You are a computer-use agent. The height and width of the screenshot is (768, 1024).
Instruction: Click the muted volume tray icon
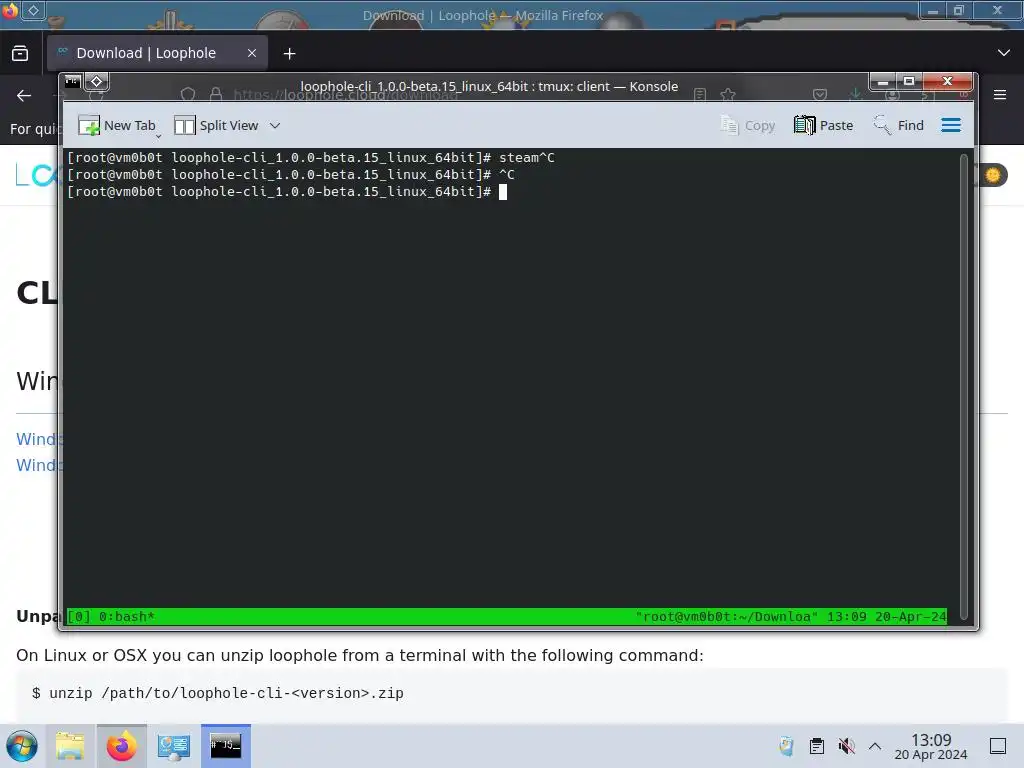pos(846,746)
